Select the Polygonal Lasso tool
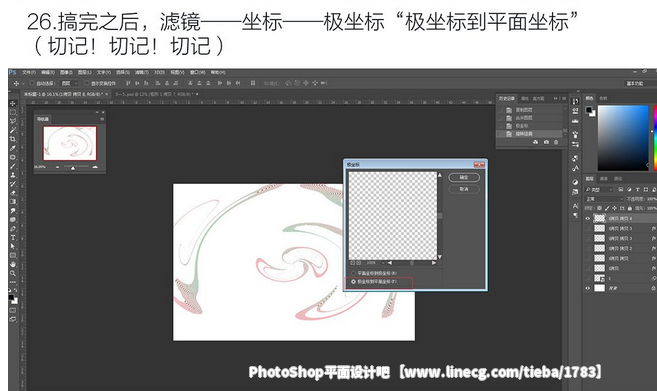This screenshot has width=657, height=391. [13, 121]
